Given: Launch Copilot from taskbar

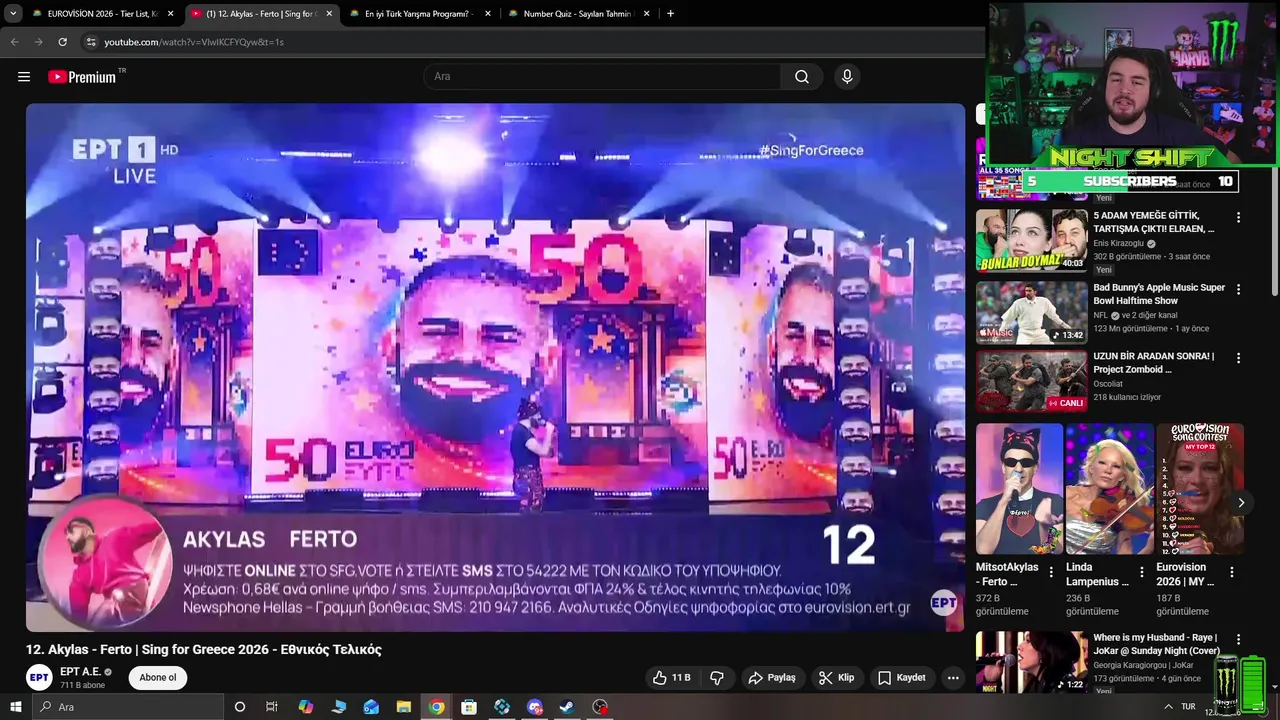Looking at the screenshot, I should tap(305, 707).
